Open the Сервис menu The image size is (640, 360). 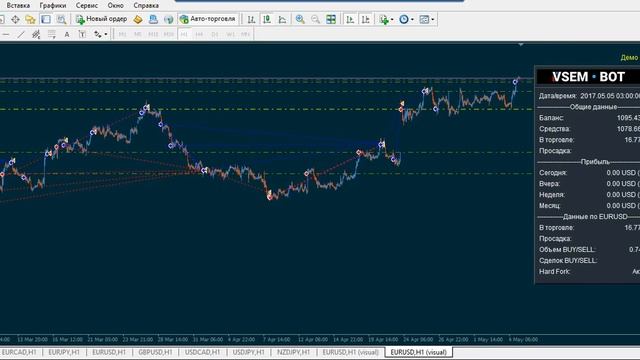pyautogui.click(x=87, y=5)
